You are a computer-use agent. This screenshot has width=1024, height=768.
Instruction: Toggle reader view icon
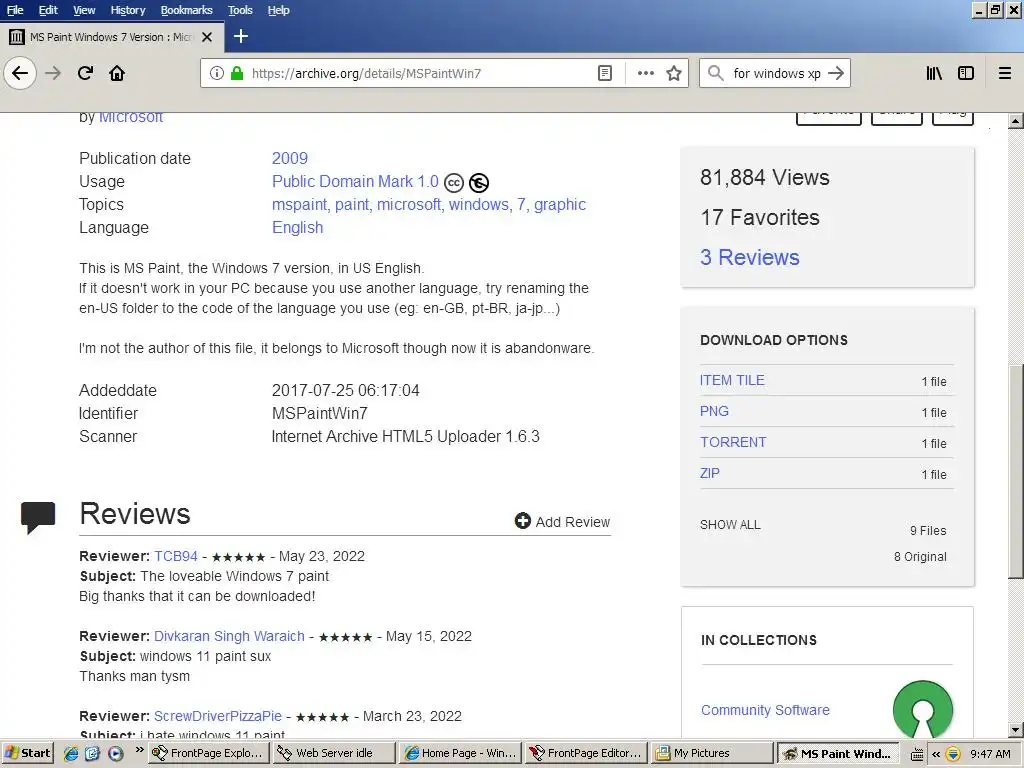605,73
